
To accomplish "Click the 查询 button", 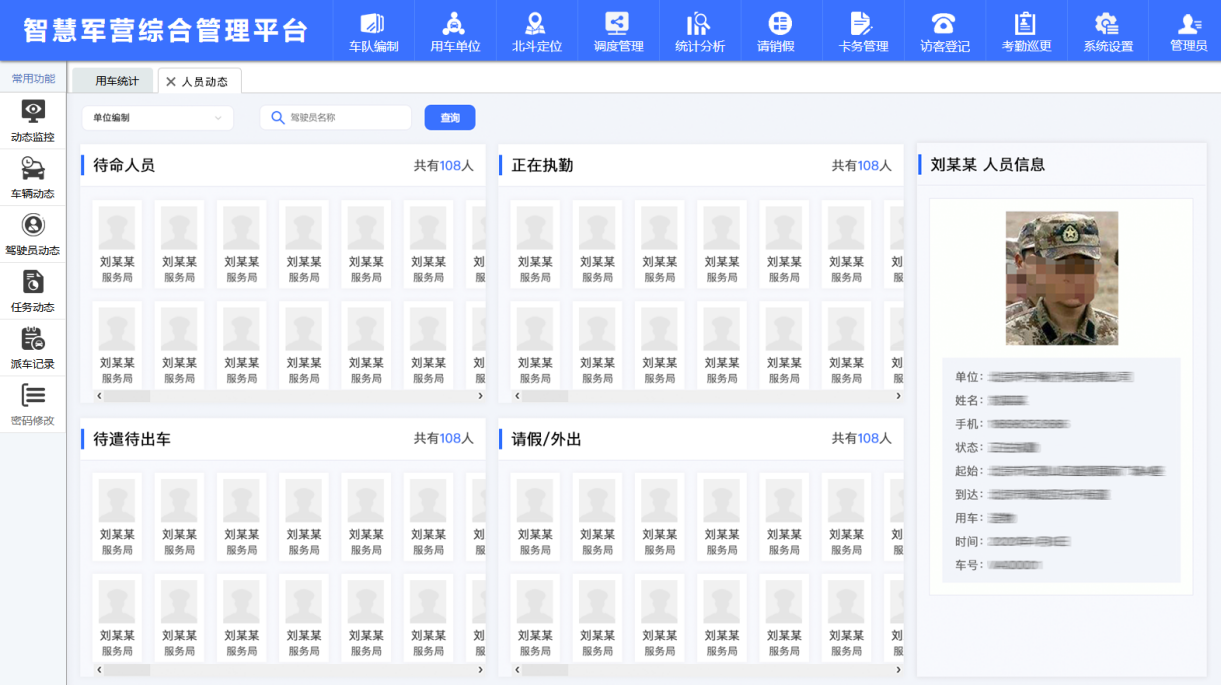I will [x=450, y=118].
